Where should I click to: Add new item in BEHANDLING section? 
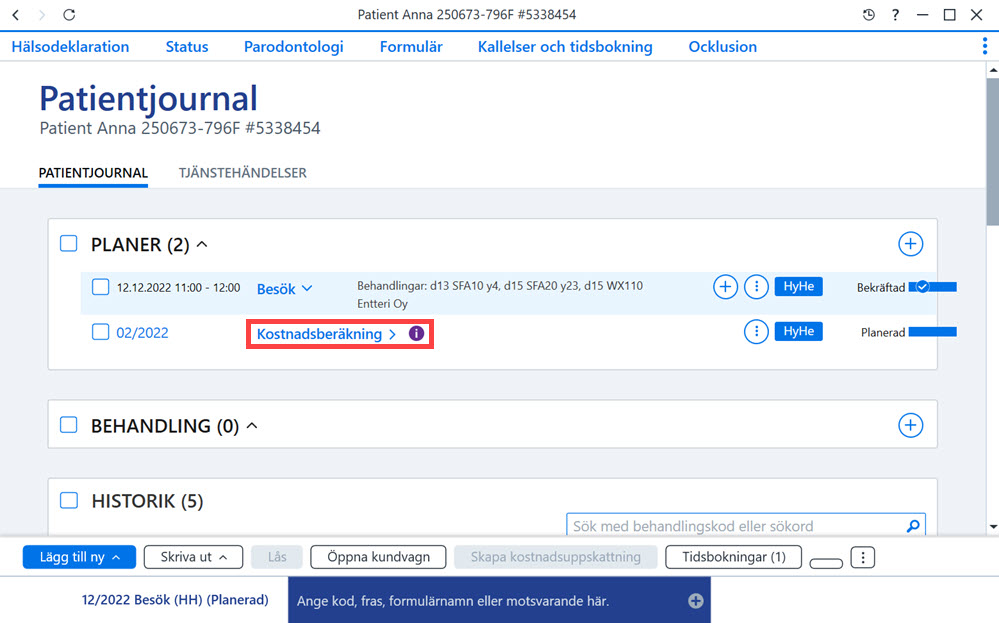(910, 425)
